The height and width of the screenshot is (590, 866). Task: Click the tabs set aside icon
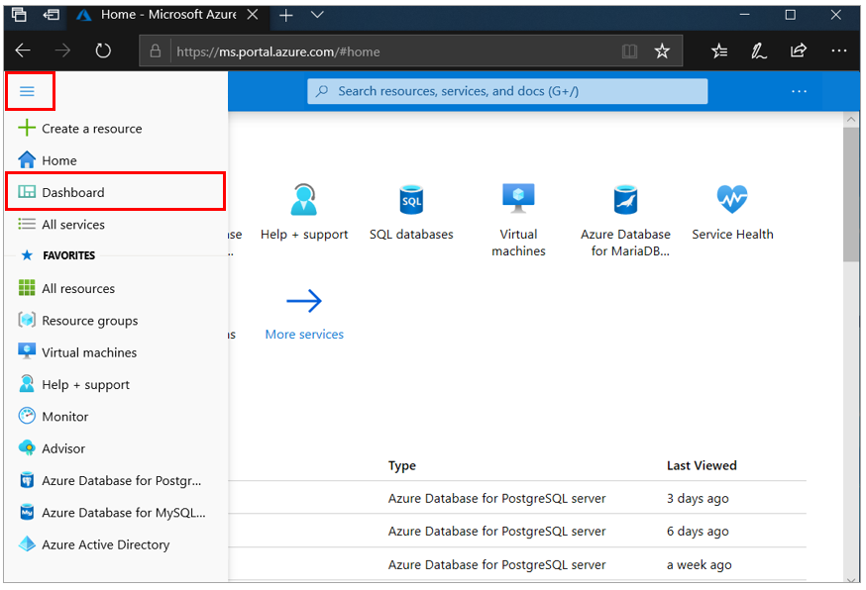[19, 15]
